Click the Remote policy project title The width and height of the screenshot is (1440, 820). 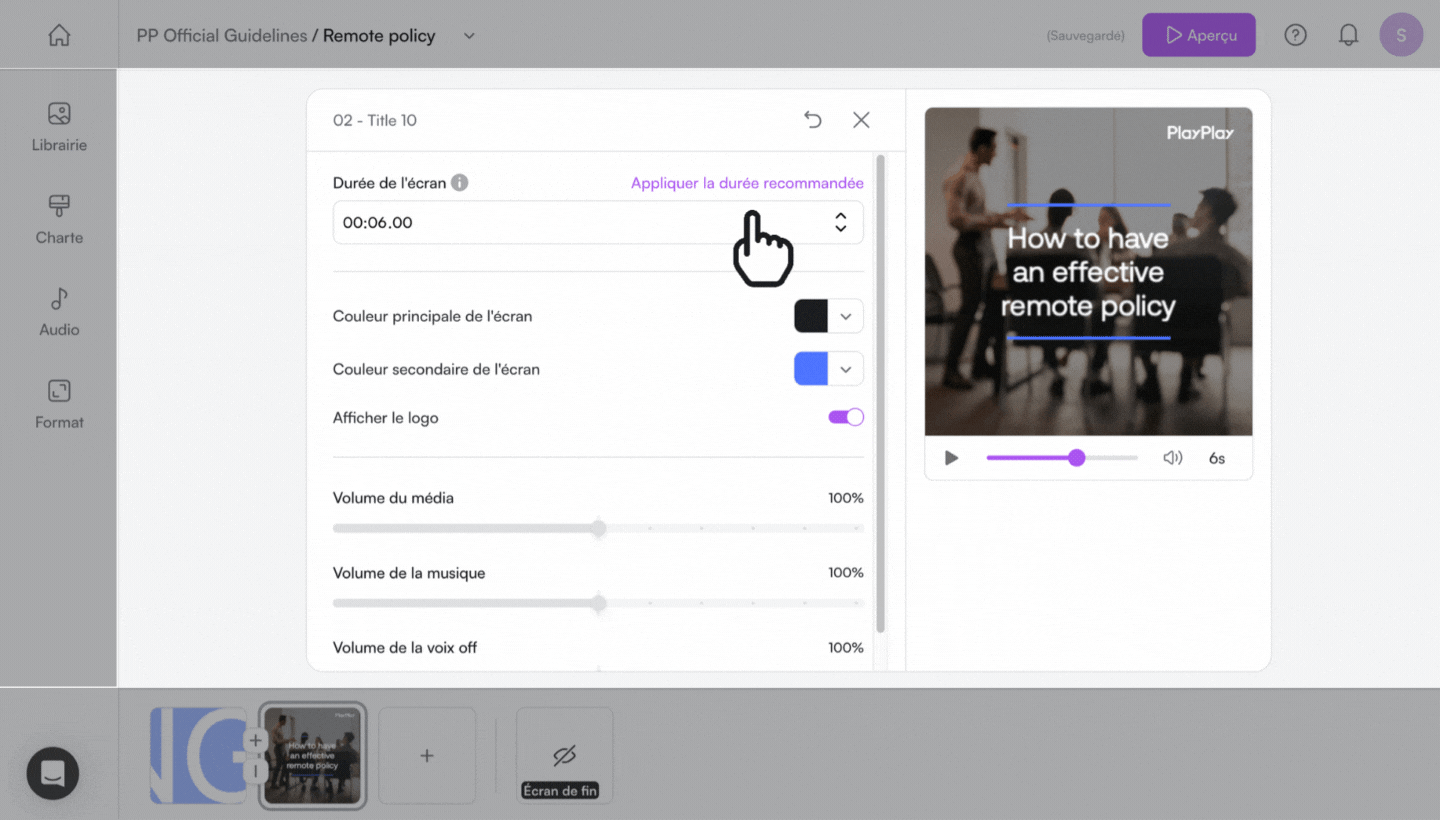tap(379, 35)
